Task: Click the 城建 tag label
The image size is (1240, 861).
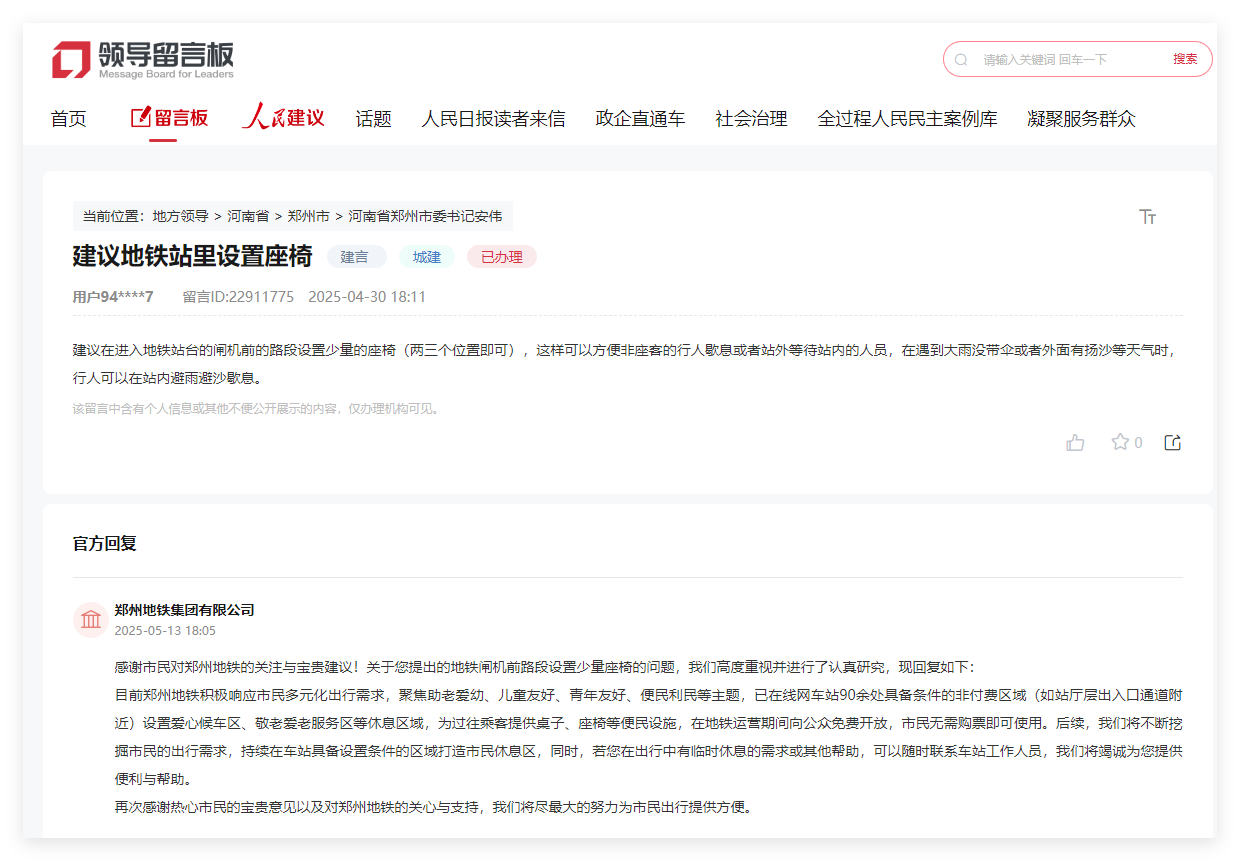Action: pyautogui.click(x=426, y=256)
